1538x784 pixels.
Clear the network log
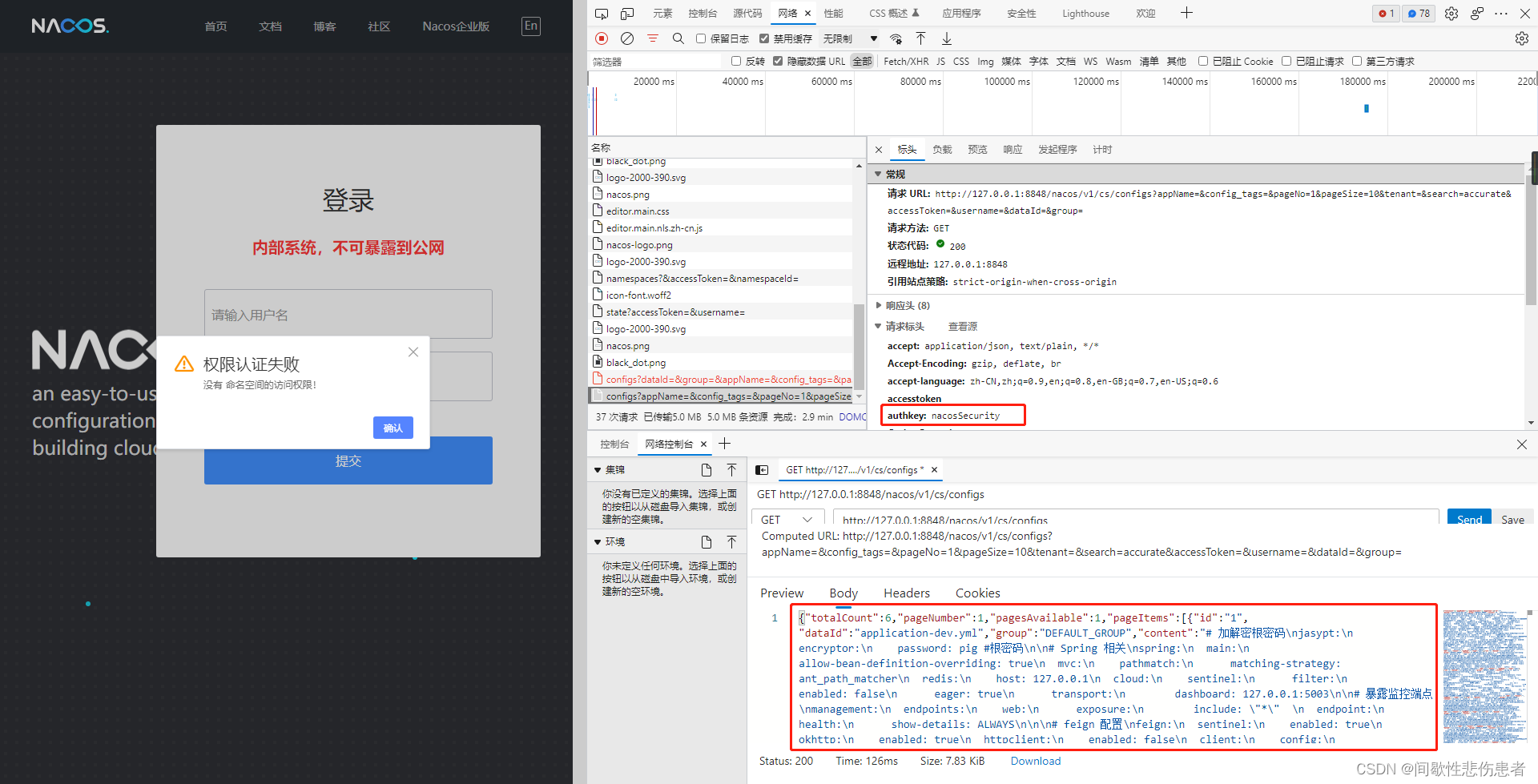[x=627, y=38]
